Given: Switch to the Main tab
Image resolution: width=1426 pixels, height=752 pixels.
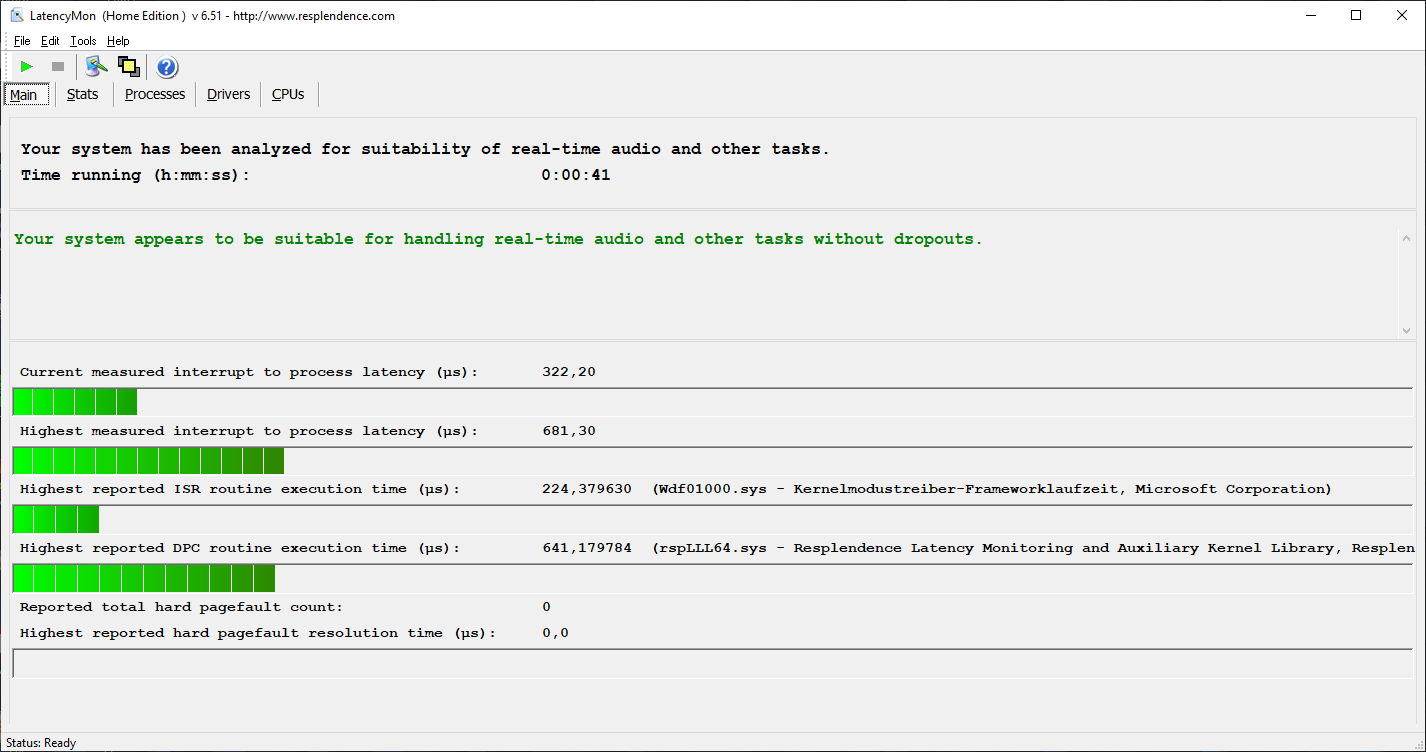Looking at the screenshot, I should (x=24, y=95).
